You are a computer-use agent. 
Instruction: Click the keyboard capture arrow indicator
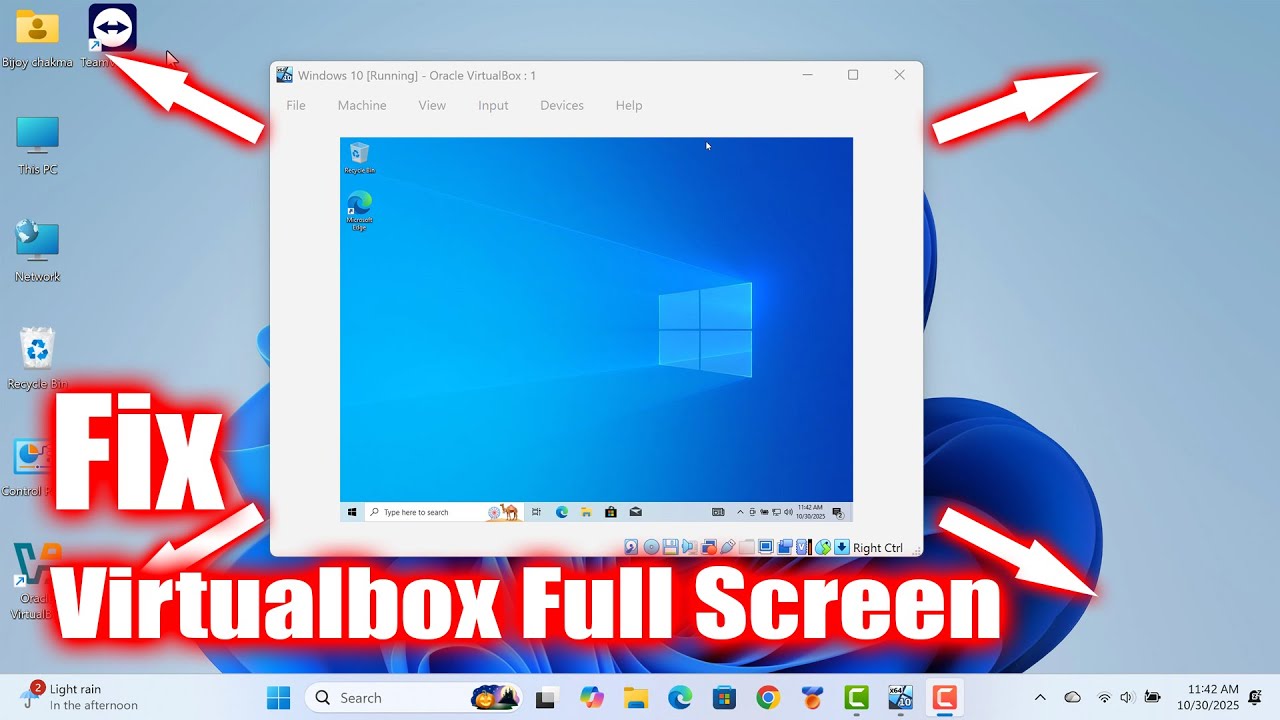tap(842, 547)
